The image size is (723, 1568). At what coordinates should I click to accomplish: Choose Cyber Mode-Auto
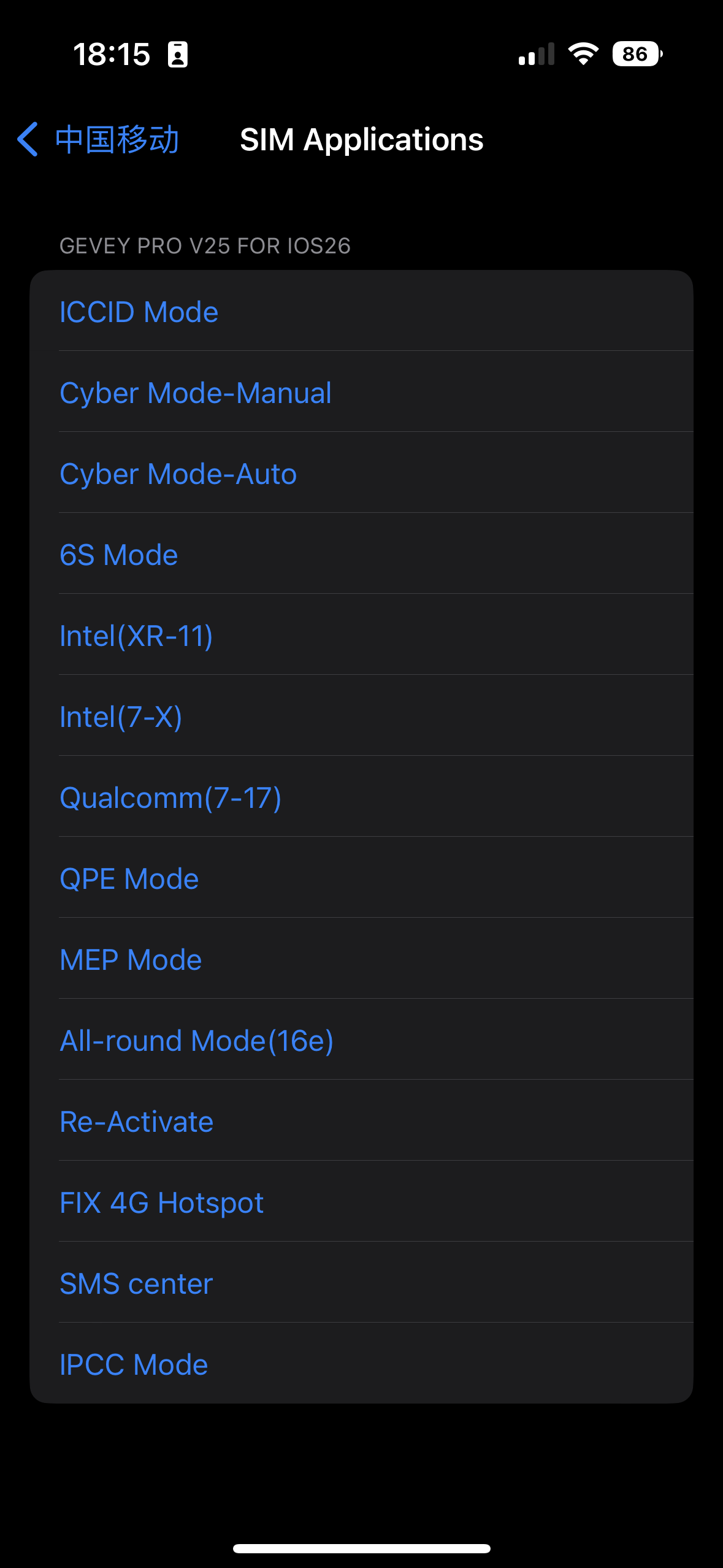tap(178, 474)
